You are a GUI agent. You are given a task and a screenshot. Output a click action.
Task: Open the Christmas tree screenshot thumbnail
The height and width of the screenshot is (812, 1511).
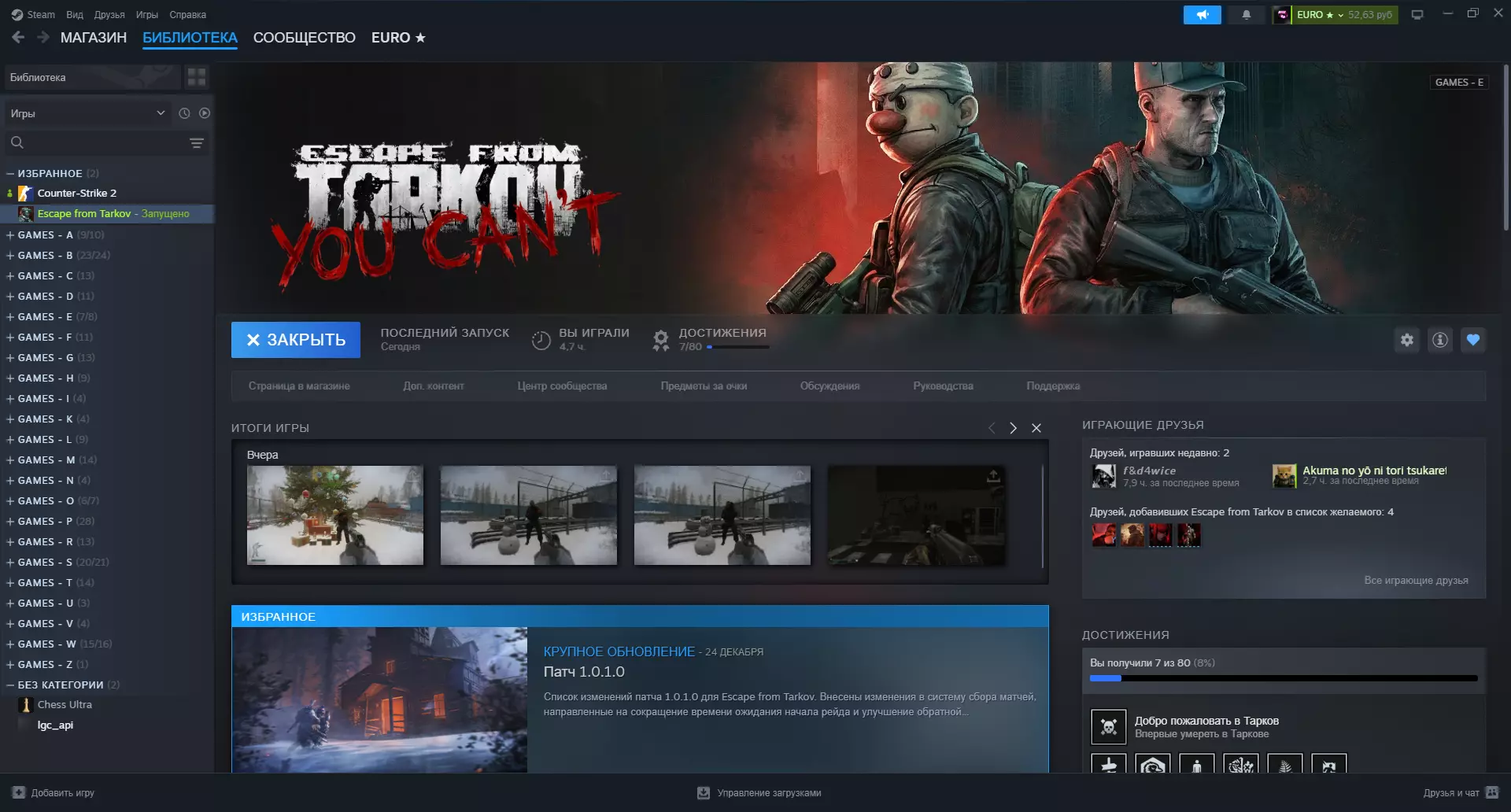[335, 515]
